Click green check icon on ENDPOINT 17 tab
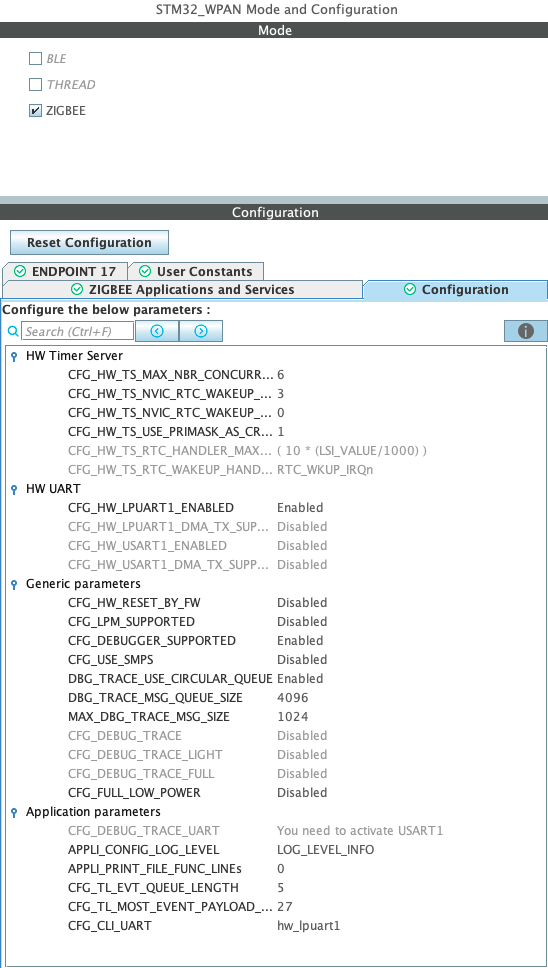 [21, 272]
